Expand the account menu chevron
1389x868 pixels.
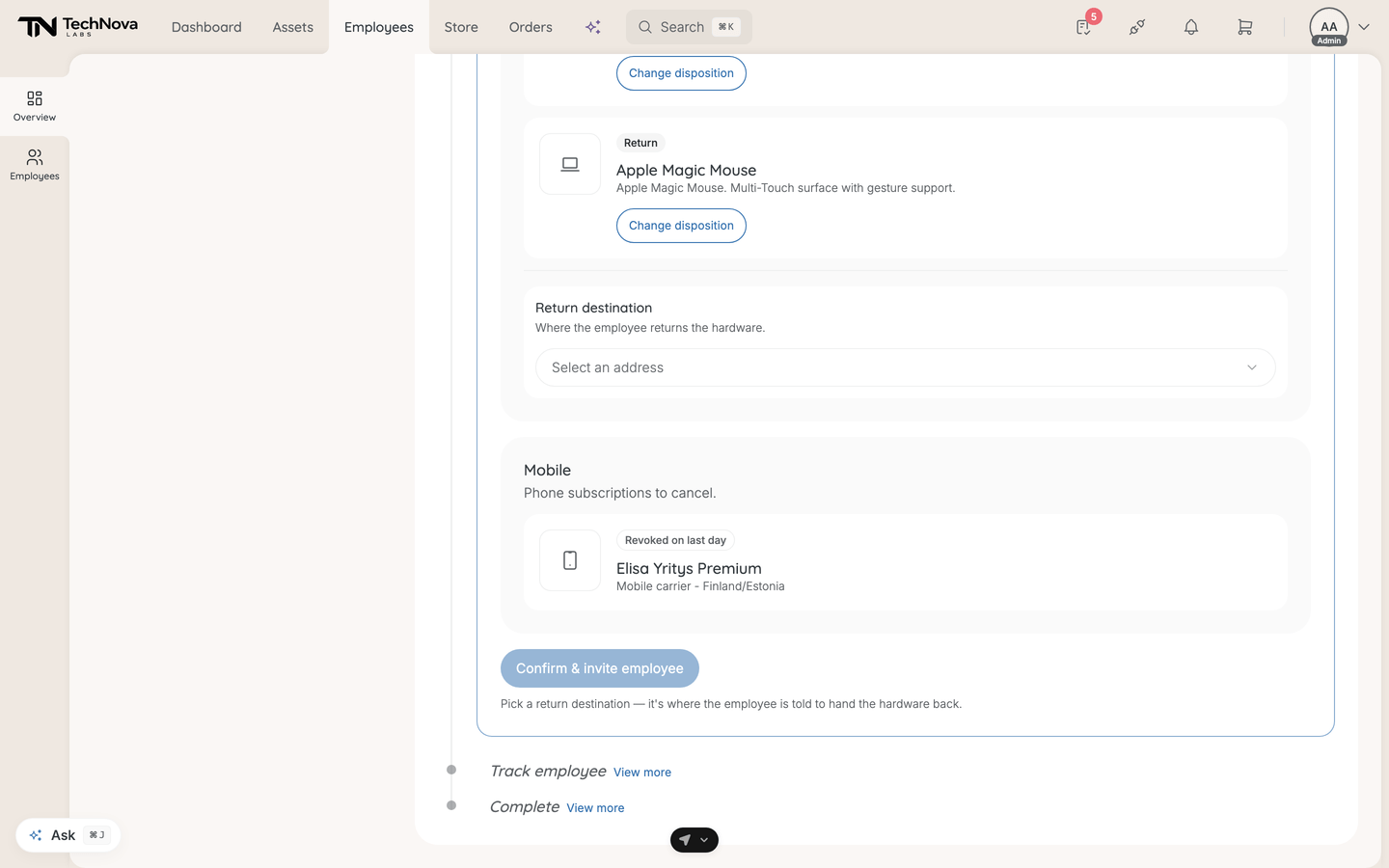pyautogui.click(x=1364, y=27)
